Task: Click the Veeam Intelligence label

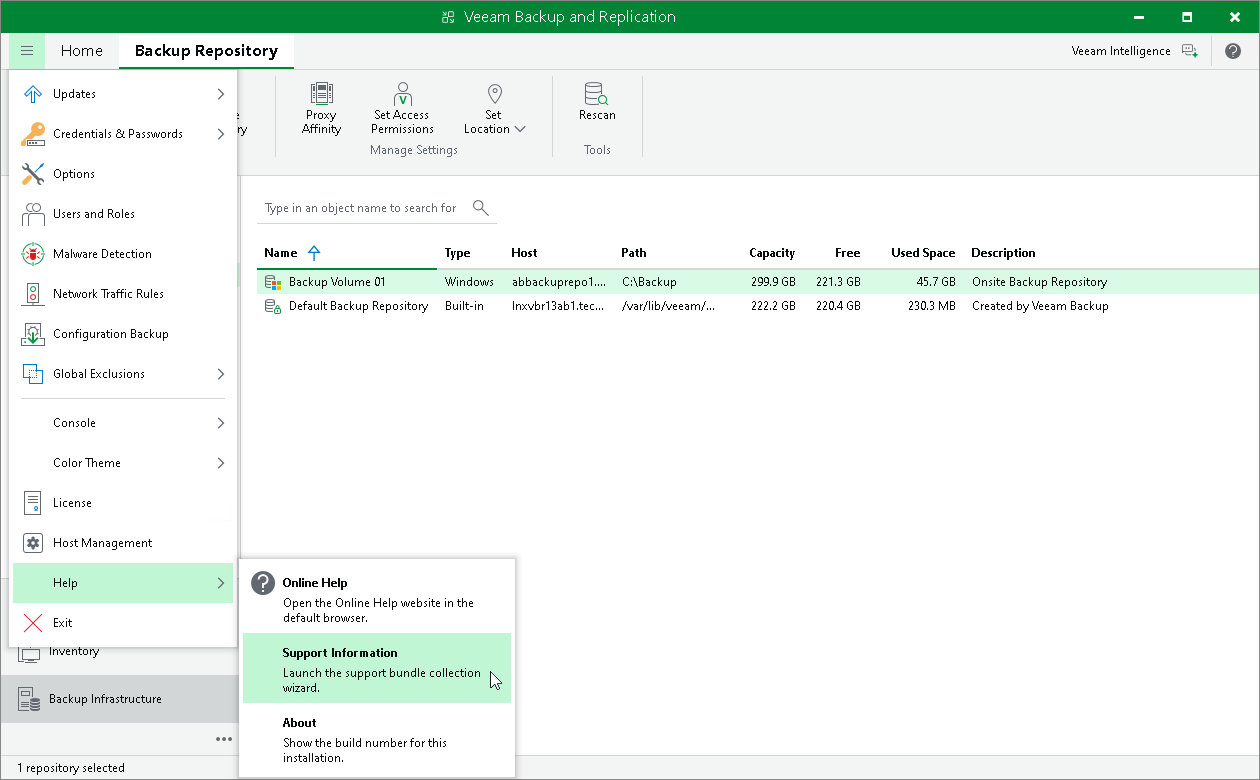Action: click(1121, 51)
